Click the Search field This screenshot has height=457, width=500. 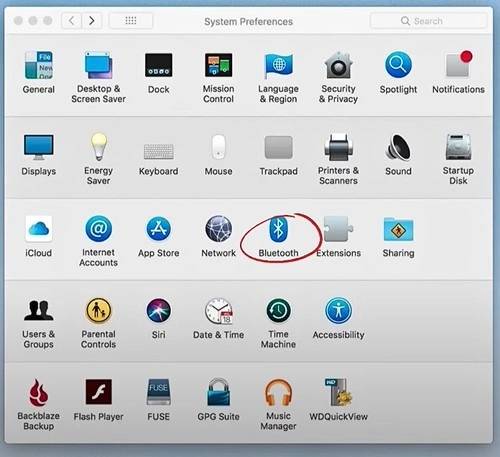tap(429, 21)
